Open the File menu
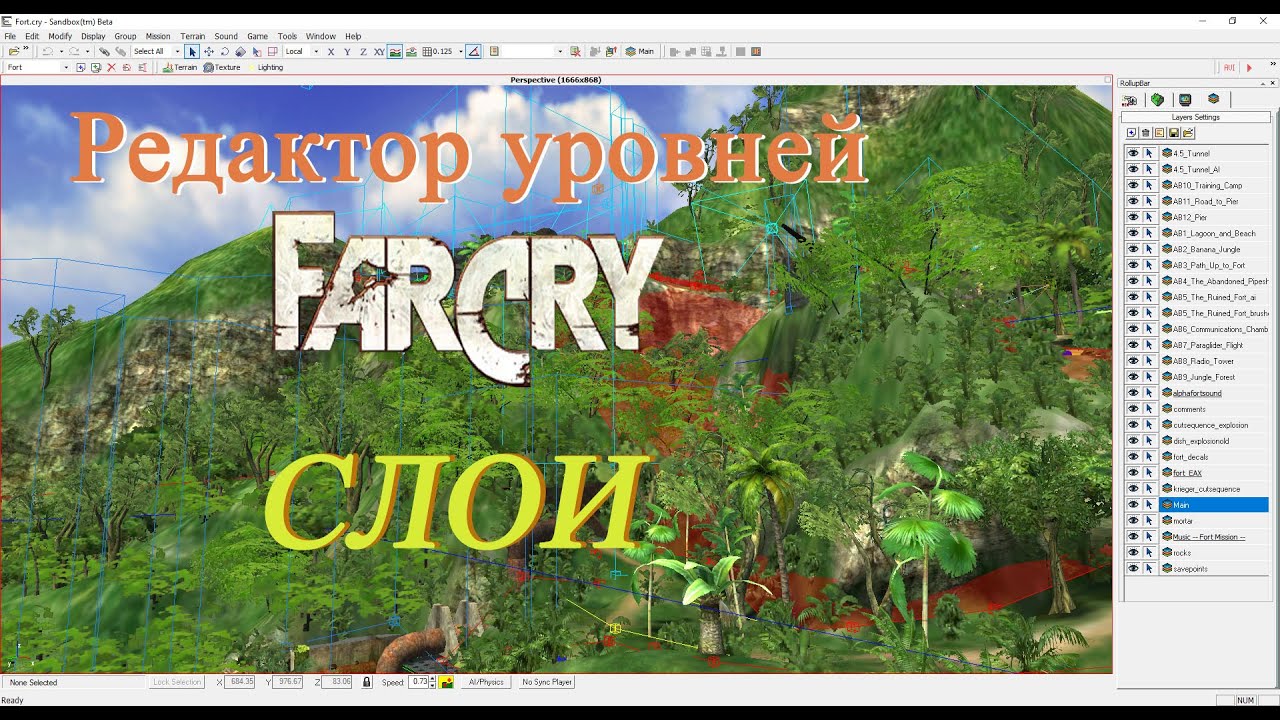 (10, 36)
